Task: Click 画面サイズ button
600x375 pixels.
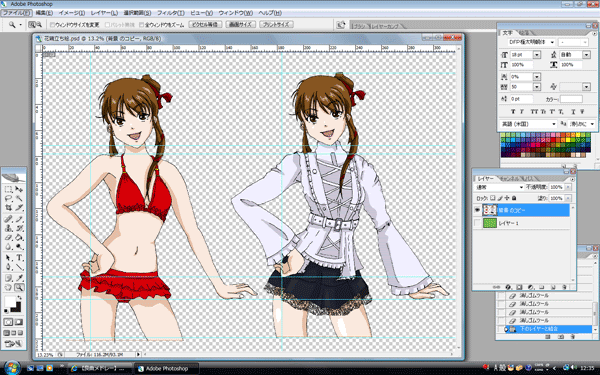Action: point(240,24)
